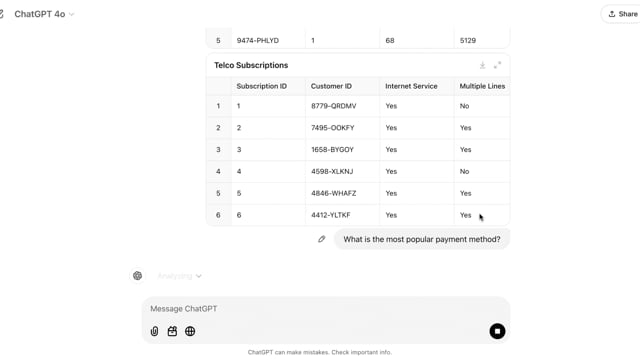
Task: Download the Telco Subscriptions table
Action: [x=482, y=65]
